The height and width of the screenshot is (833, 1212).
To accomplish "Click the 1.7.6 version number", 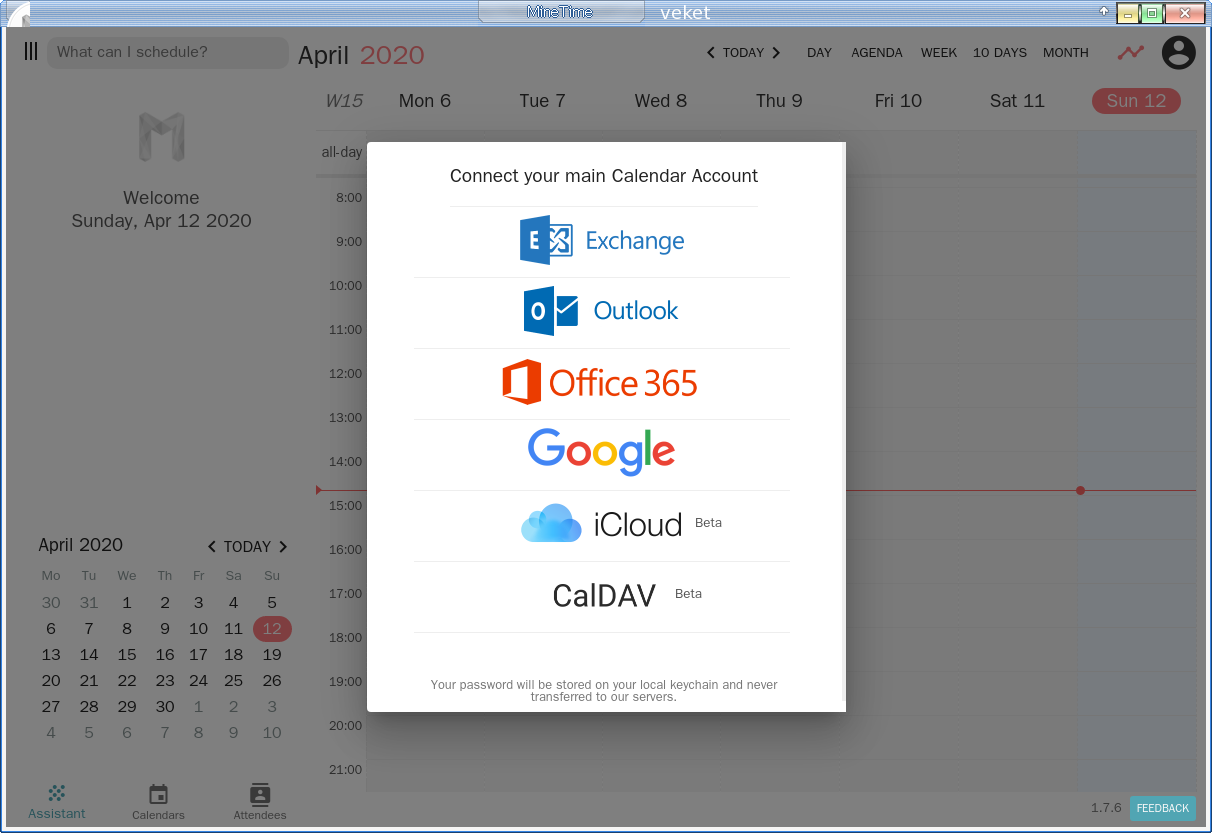I will click(x=1106, y=808).
